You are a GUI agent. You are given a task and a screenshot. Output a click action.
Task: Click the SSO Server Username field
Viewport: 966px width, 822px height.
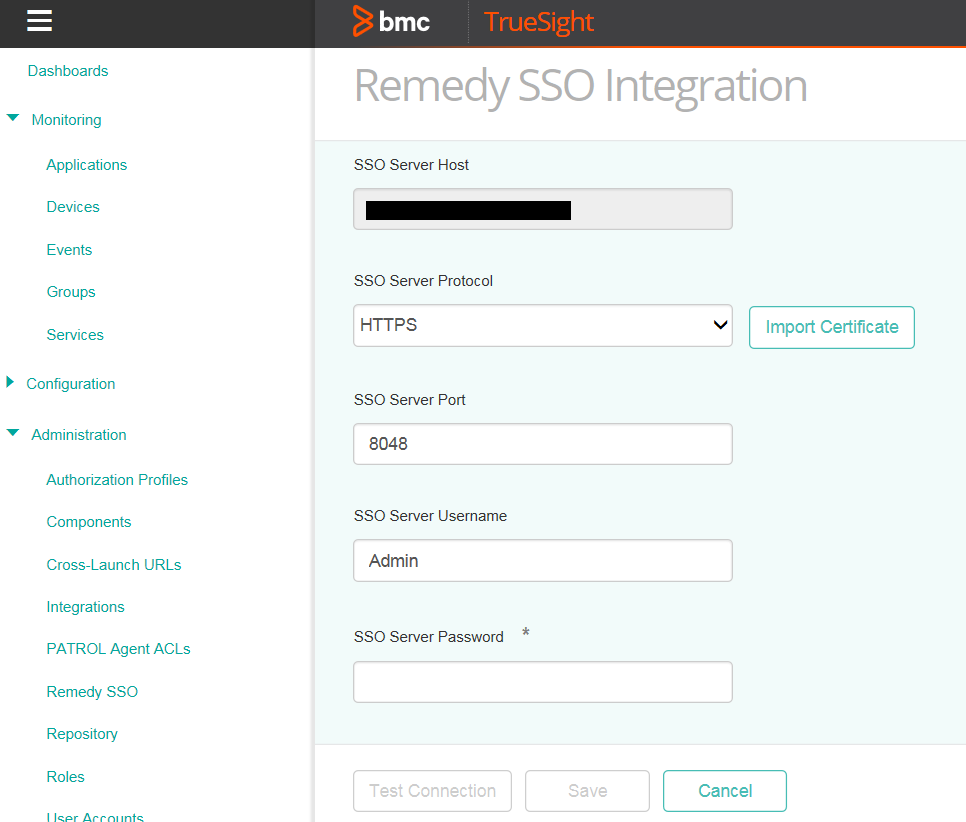click(x=542, y=561)
